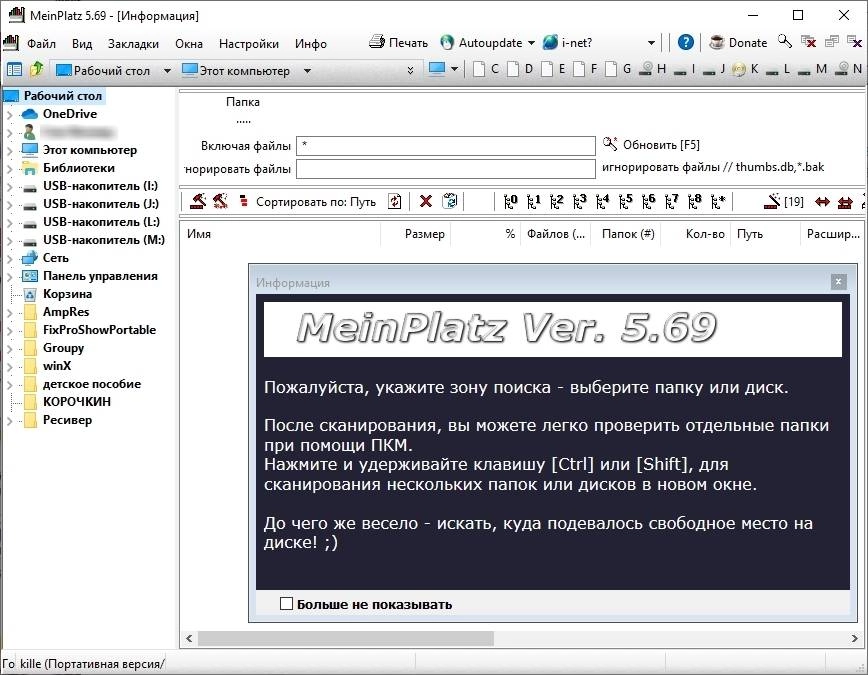
Task: Expand tree to level 8
Action: [x=694, y=202]
